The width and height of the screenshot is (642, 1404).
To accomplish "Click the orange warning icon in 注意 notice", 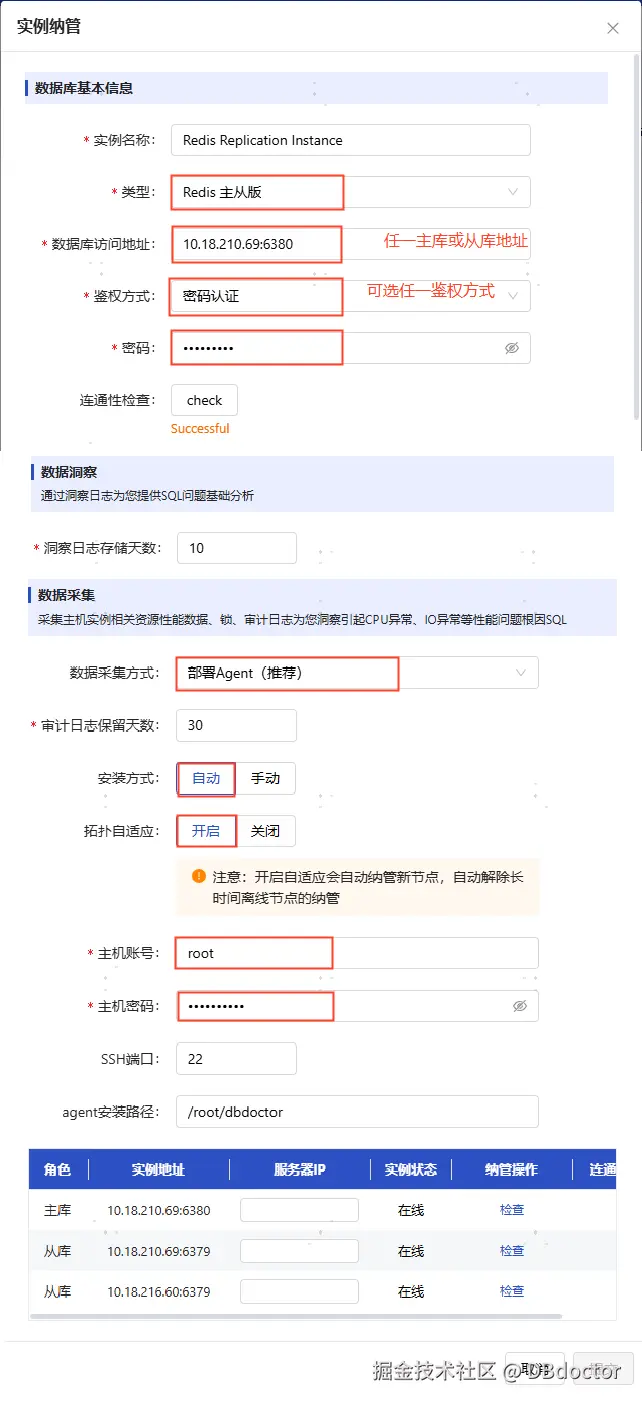I will coord(199,876).
